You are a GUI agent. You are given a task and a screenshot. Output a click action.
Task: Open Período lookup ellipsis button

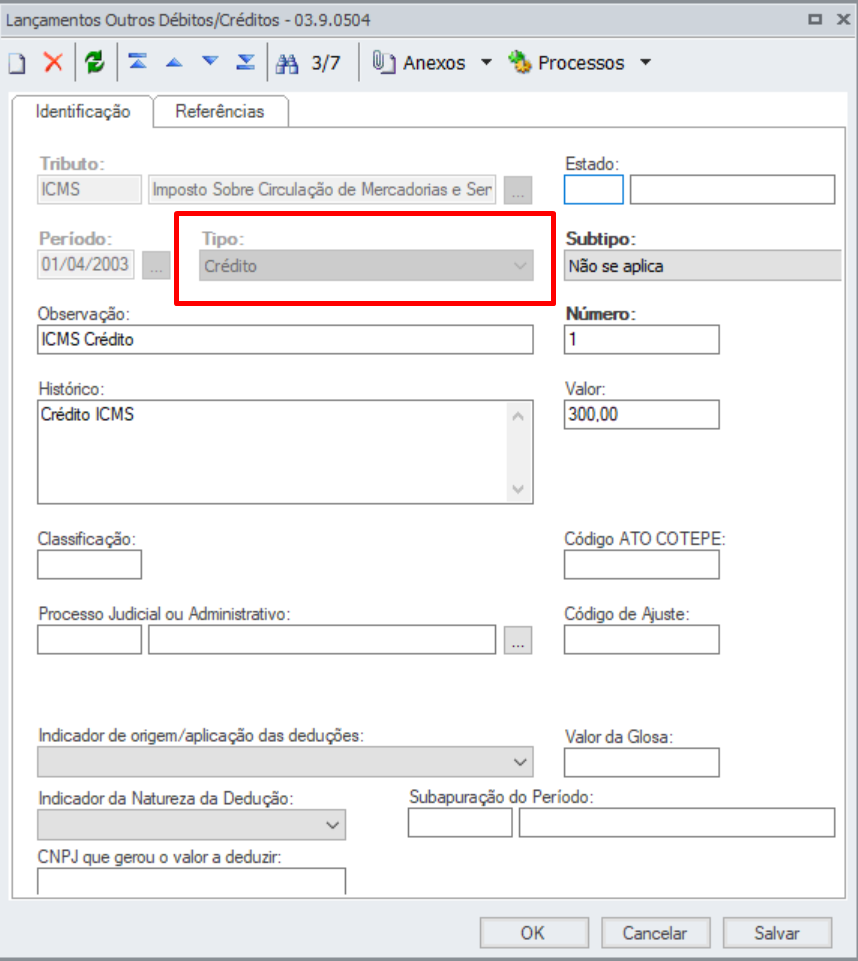[x=156, y=265]
